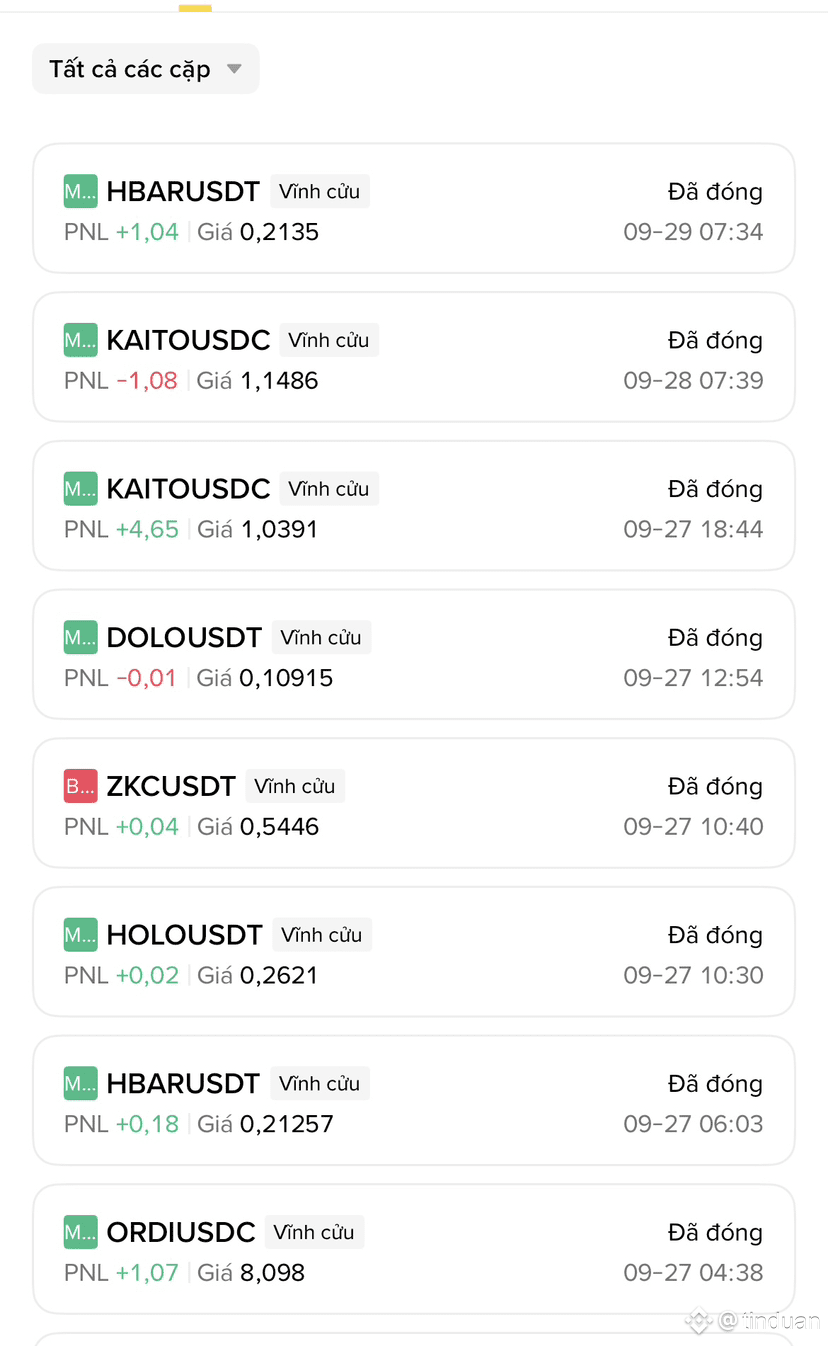Tap the green M badge beside HBARUSDT closed 09-29
The width and height of the screenshot is (828, 1346).
click(80, 191)
